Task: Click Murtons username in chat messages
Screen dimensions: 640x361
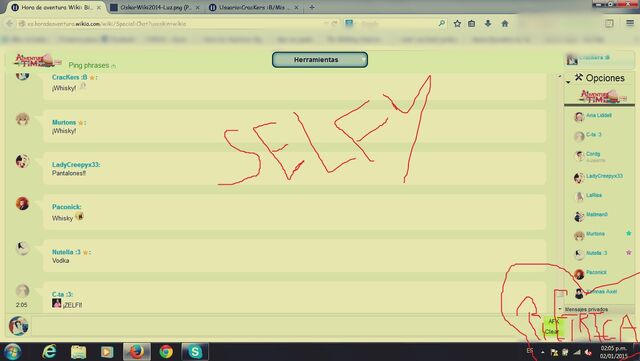Action: click(64, 123)
